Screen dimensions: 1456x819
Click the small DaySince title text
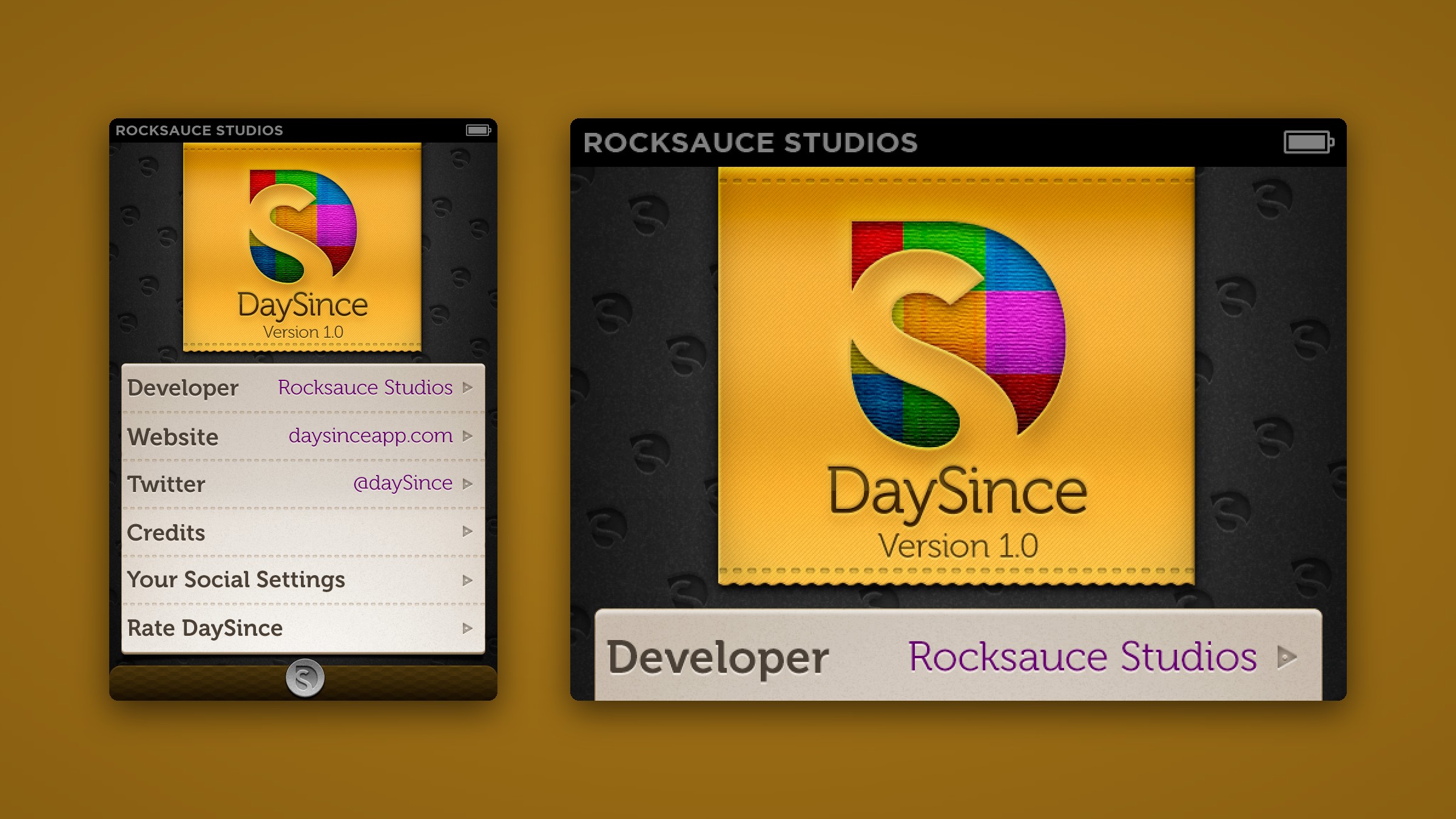coord(302,306)
